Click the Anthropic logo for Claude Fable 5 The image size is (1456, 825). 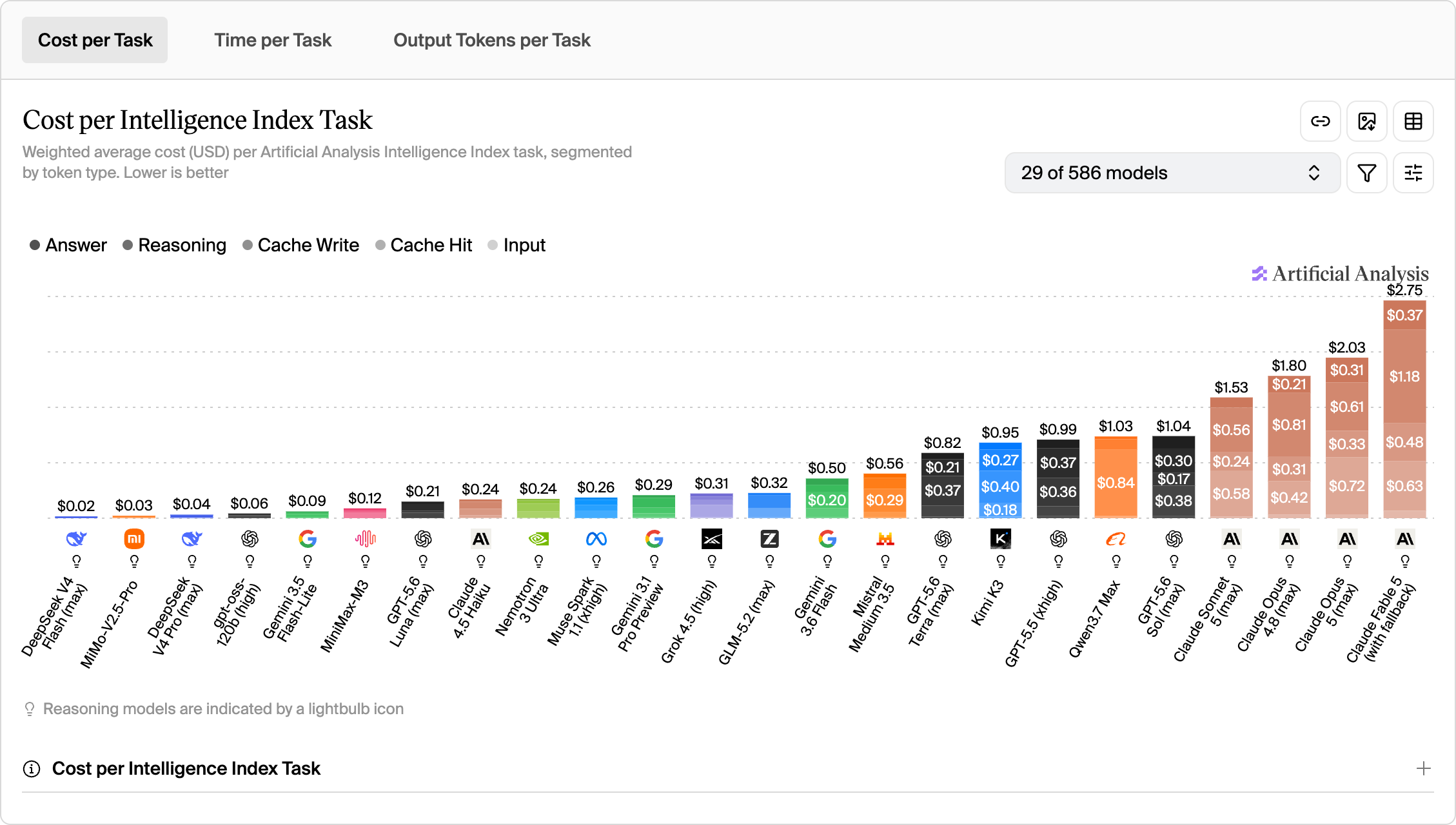[1405, 539]
